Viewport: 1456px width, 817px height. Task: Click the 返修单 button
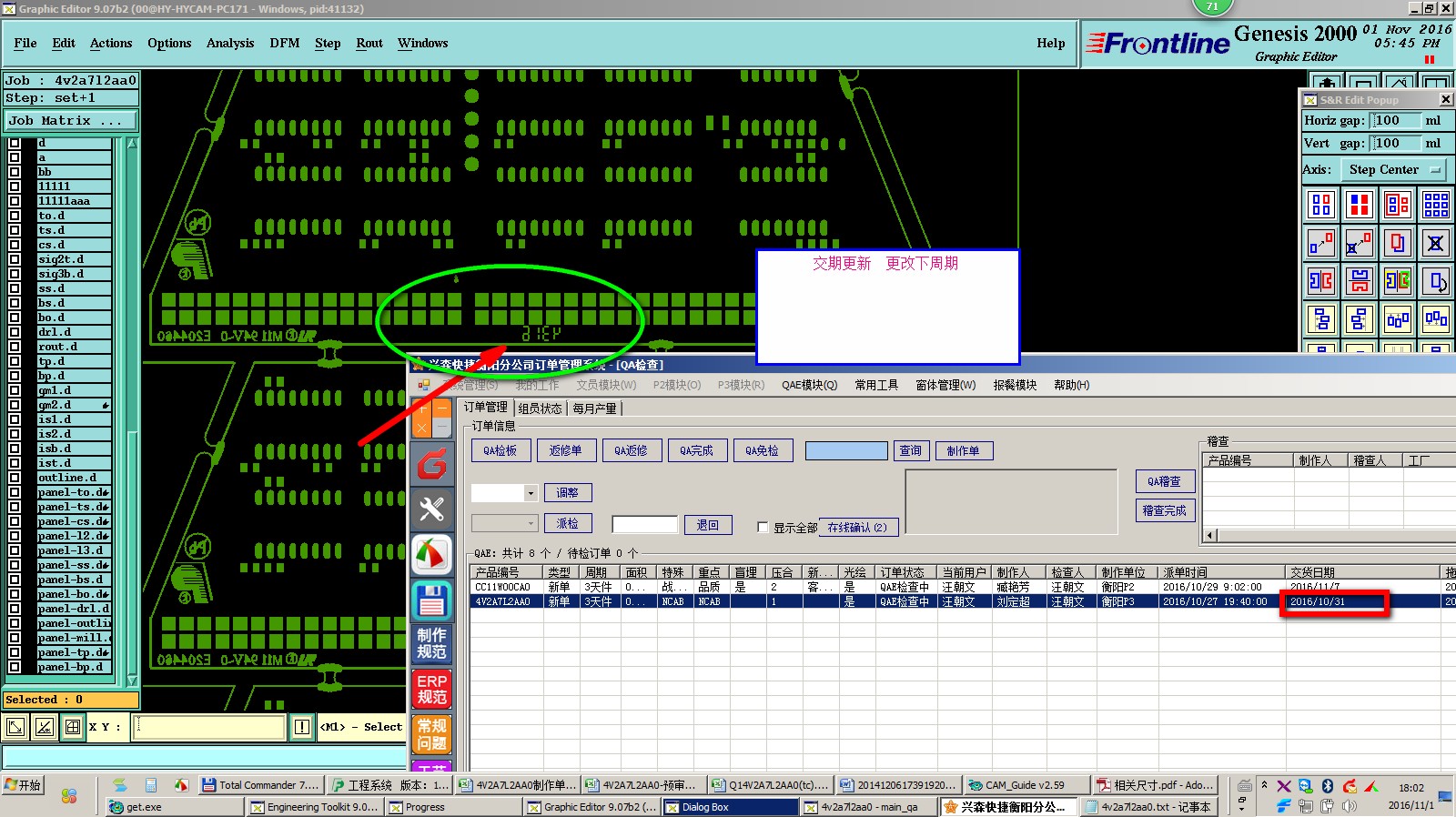click(x=566, y=450)
